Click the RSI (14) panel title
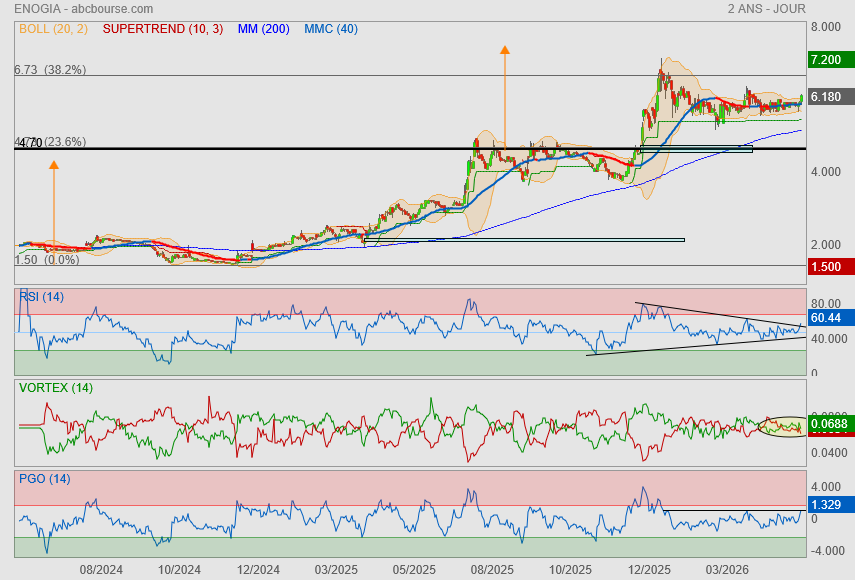Image resolution: width=855 pixels, height=580 pixels. click(41, 297)
